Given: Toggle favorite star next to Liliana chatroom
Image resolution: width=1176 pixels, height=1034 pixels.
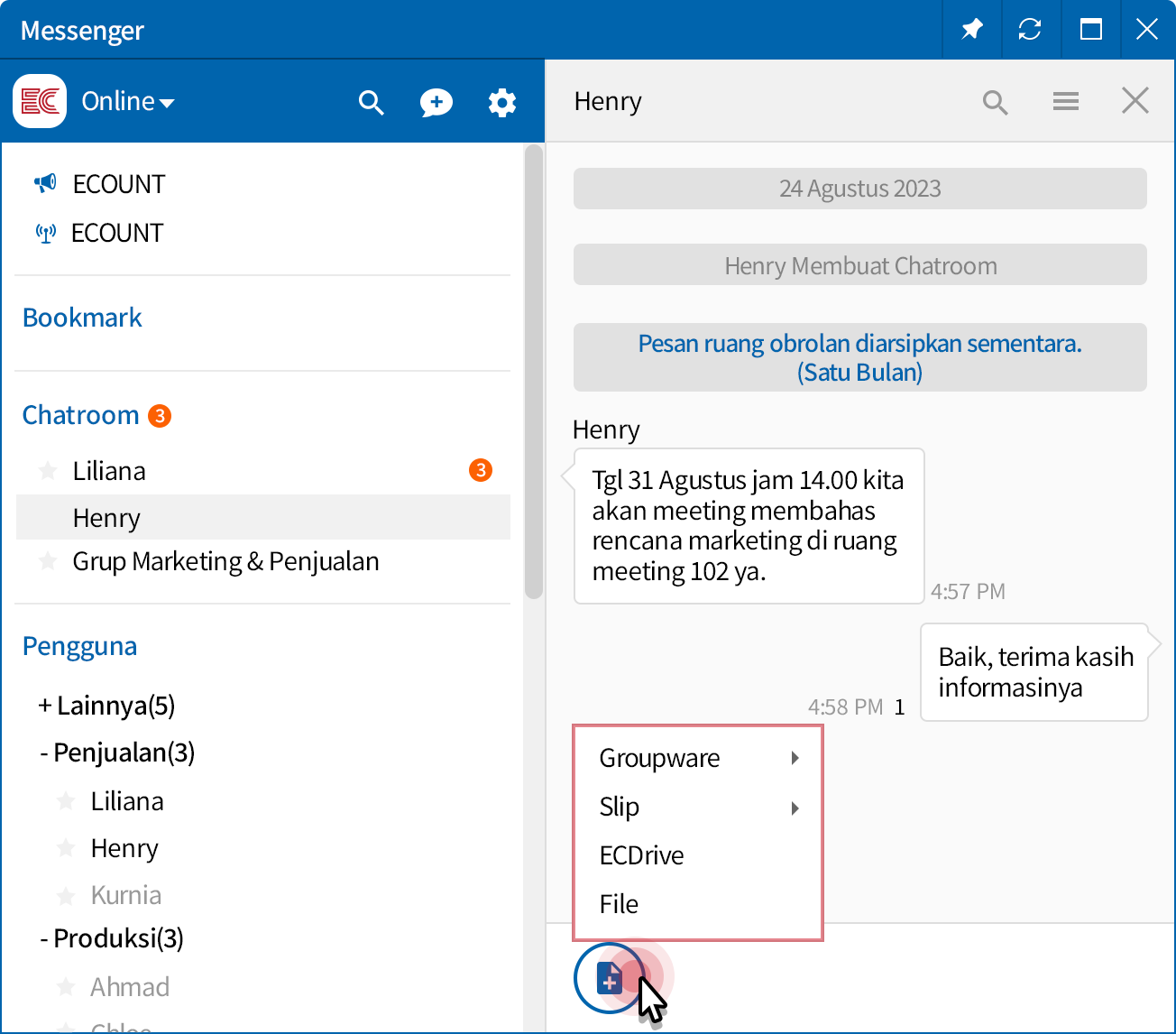Looking at the screenshot, I should 48,471.
